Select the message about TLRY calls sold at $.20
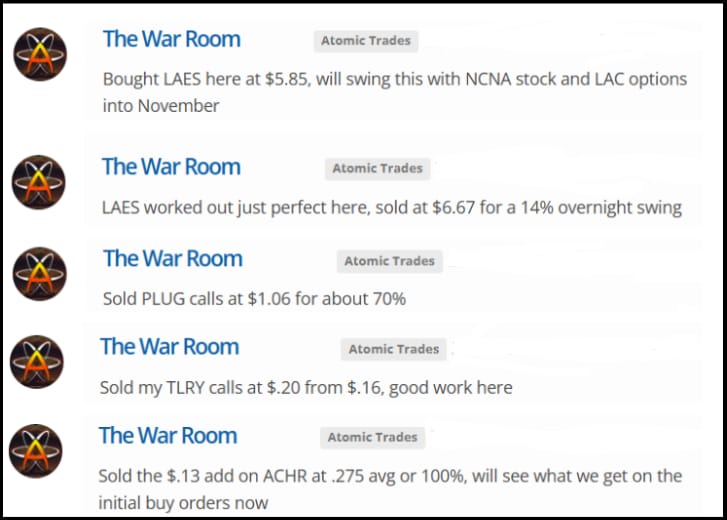The width and height of the screenshot is (727, 520). click(x=305, y=387)
